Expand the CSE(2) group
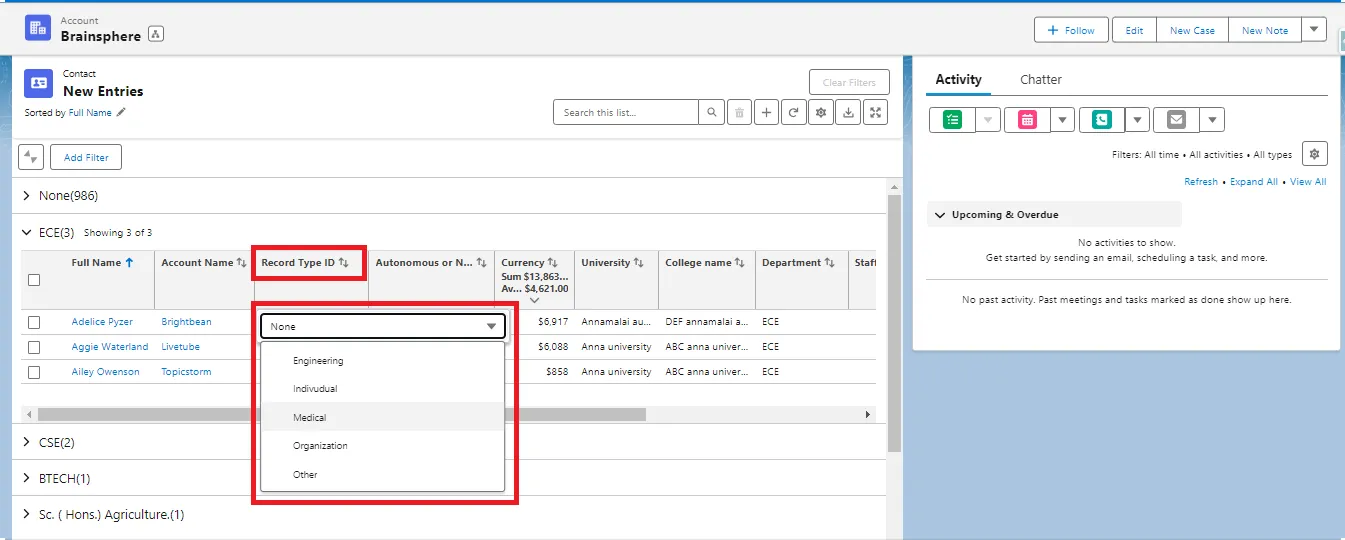Image resolution: width=1345 pixels, height=540 pixels. coord(27,442)
